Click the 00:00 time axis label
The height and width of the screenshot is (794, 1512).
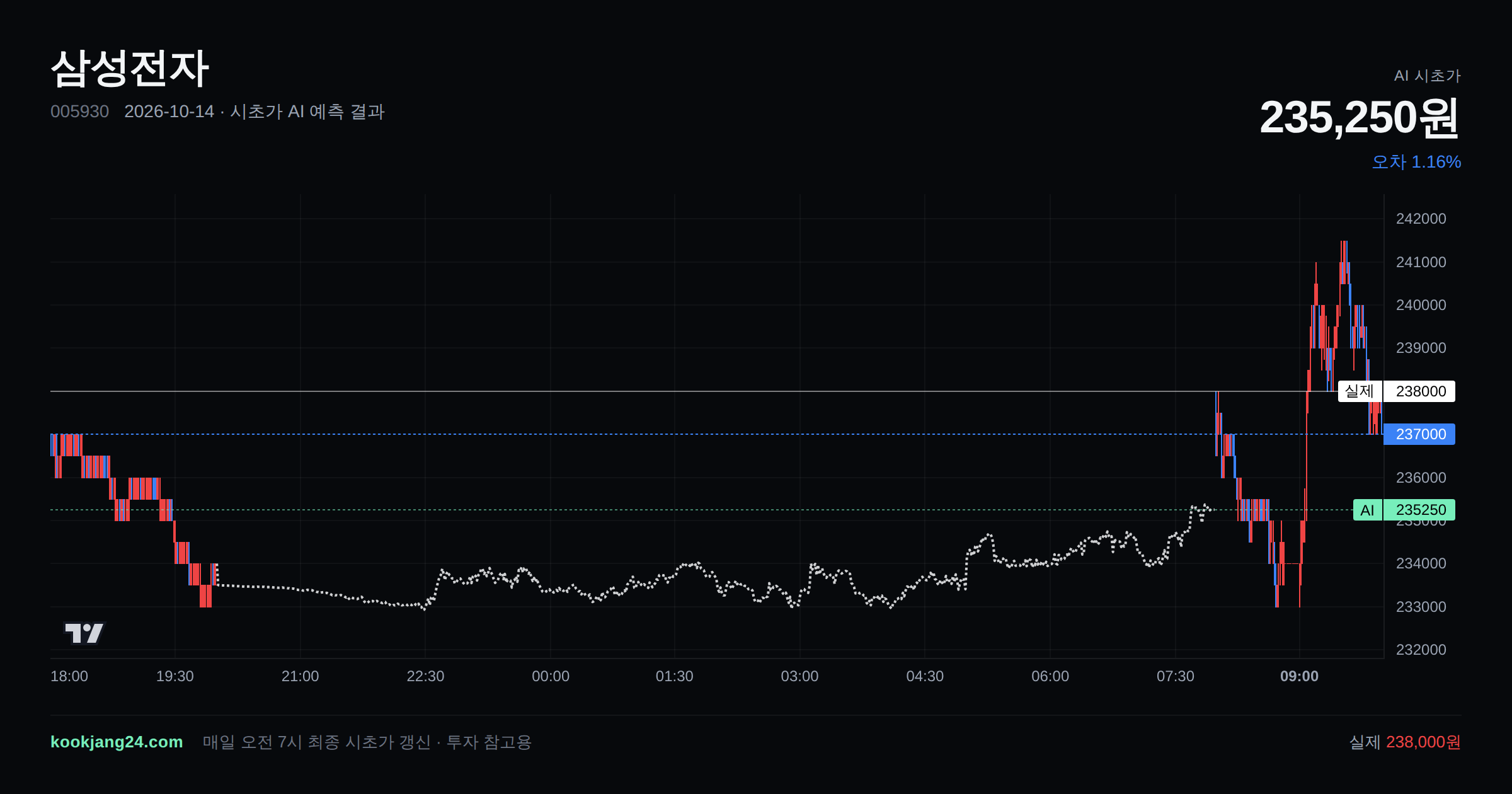pos(551,676)
